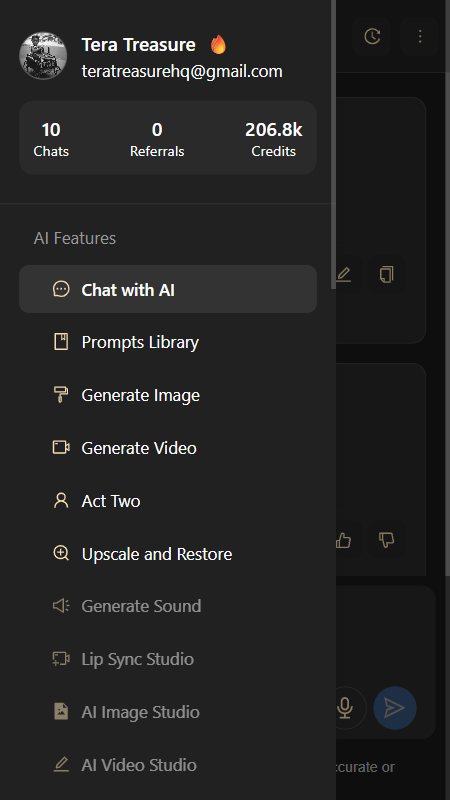The image size is (450, 800).
Task: Open AI Video Studio entry
Action: 168,765
